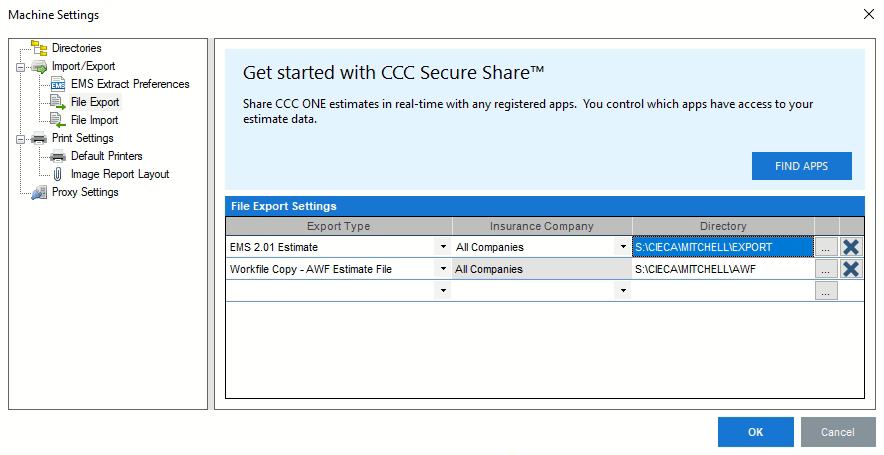Open Image Report Layout tree item

pos(120,174)
